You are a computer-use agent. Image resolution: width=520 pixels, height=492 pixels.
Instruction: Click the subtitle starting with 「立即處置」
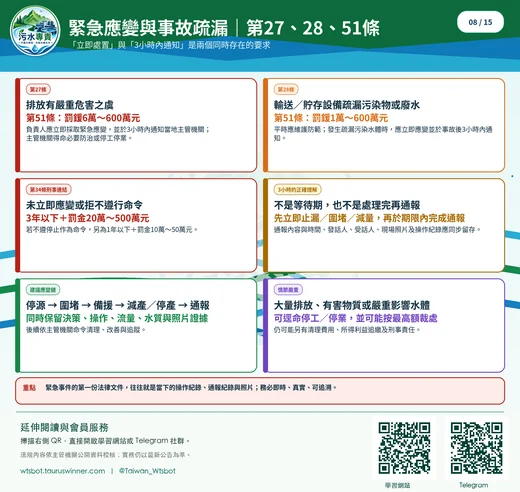[170, 45]
